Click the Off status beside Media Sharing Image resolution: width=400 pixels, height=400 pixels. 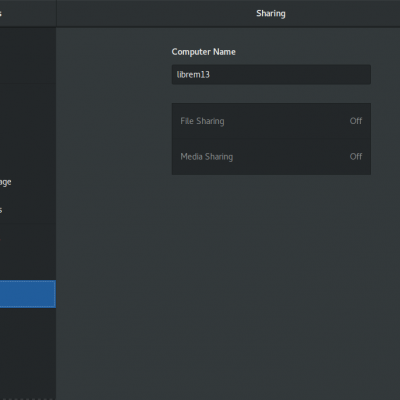356,157
